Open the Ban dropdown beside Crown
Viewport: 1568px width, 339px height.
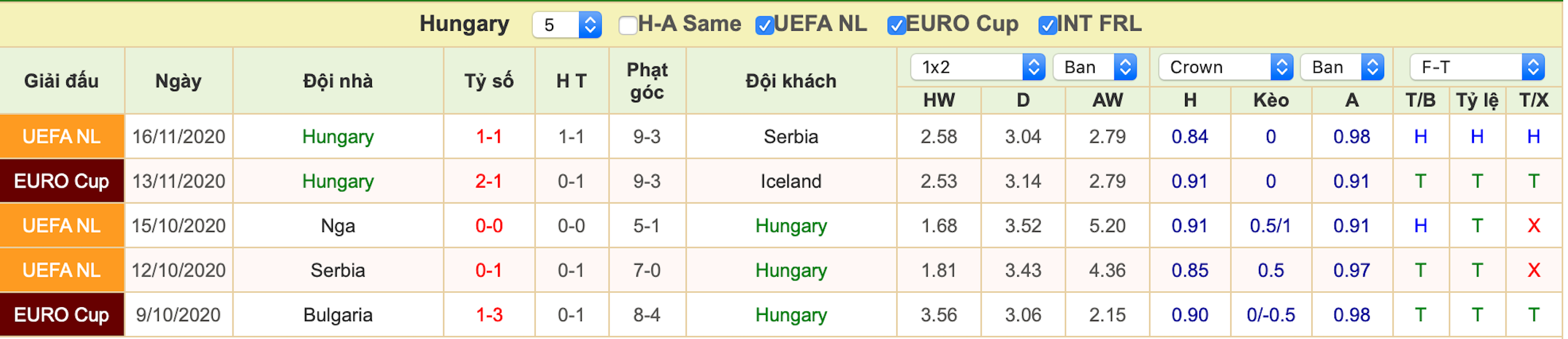[x=1342, y=67]
